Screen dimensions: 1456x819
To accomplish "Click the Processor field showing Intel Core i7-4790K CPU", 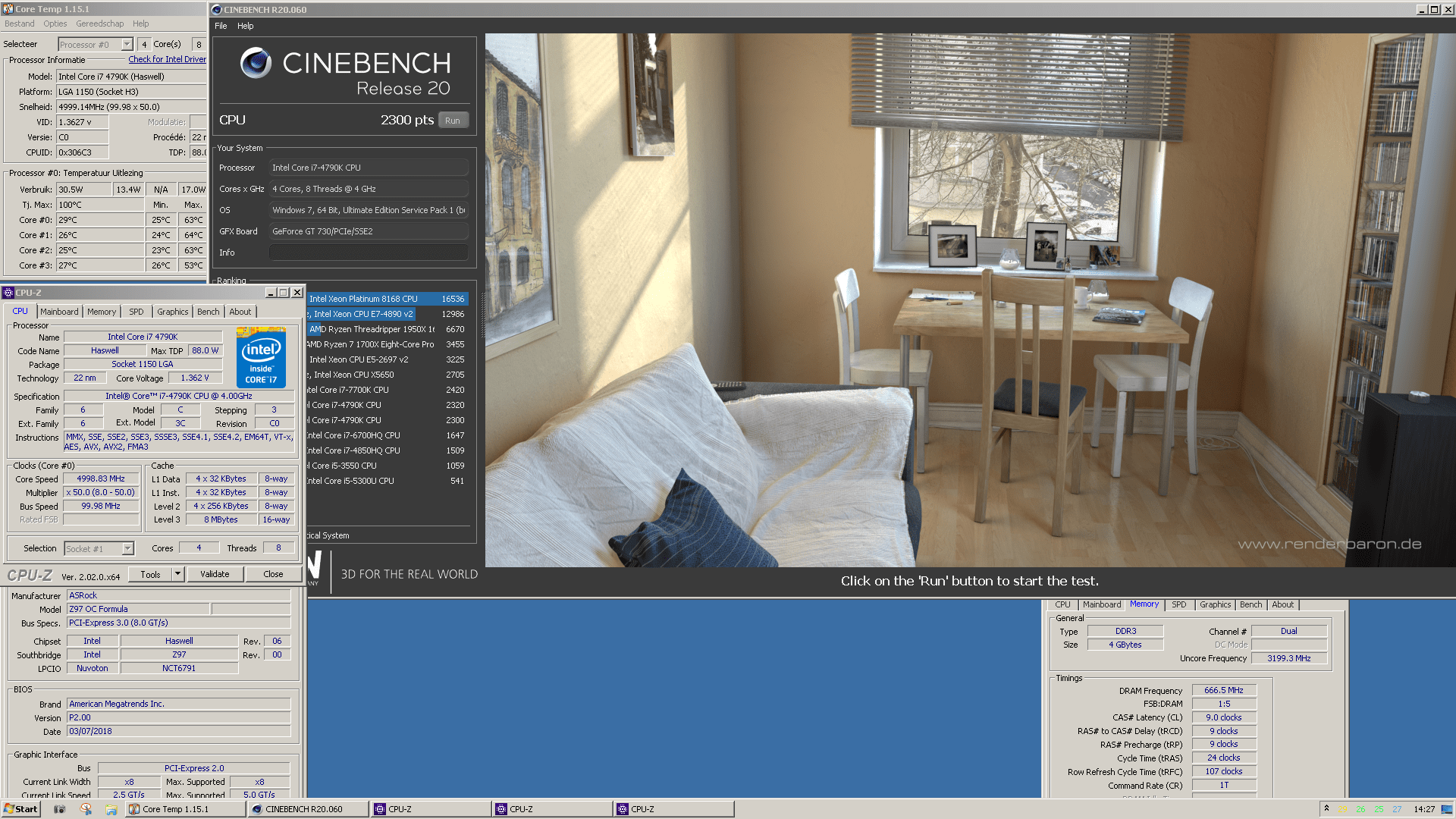I will (369, 168).
